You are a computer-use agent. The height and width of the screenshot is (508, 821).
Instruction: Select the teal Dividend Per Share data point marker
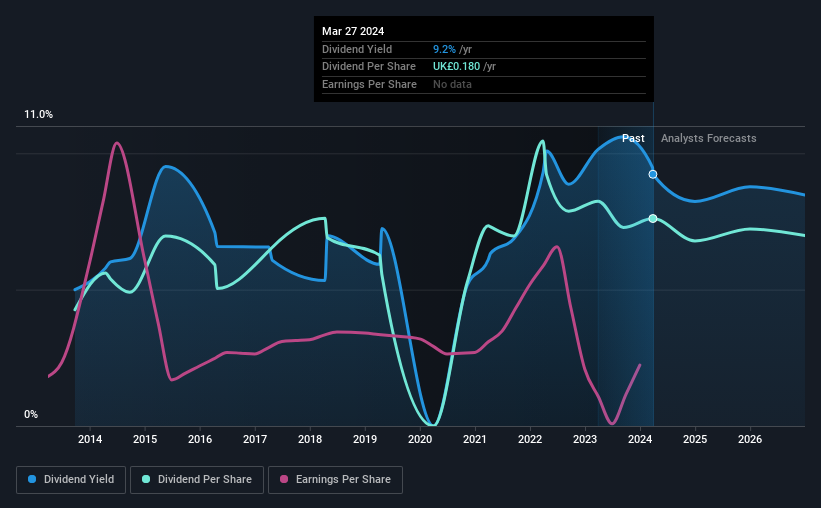click(x=653, y=218)
